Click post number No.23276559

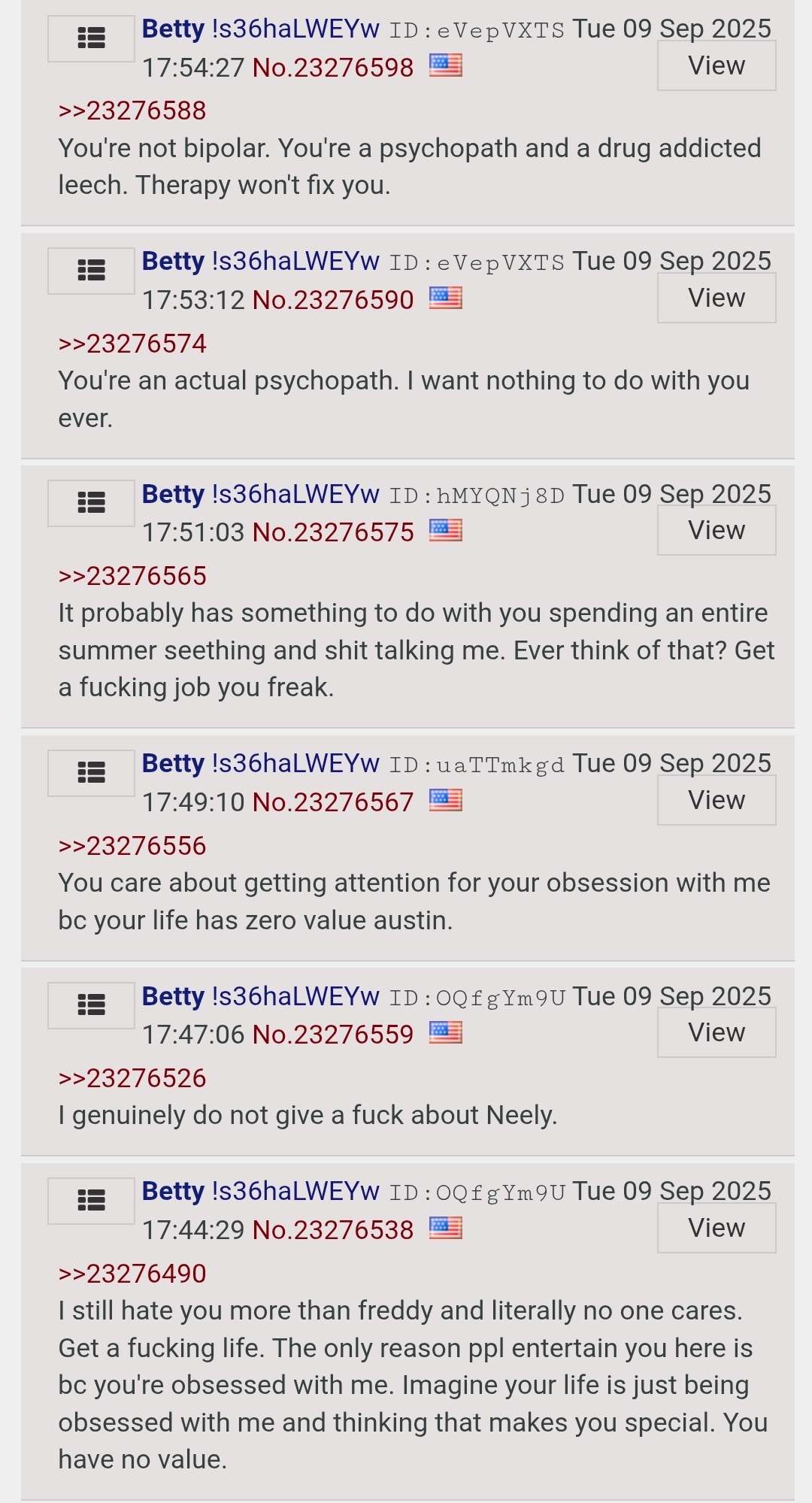pos(333,1035)
